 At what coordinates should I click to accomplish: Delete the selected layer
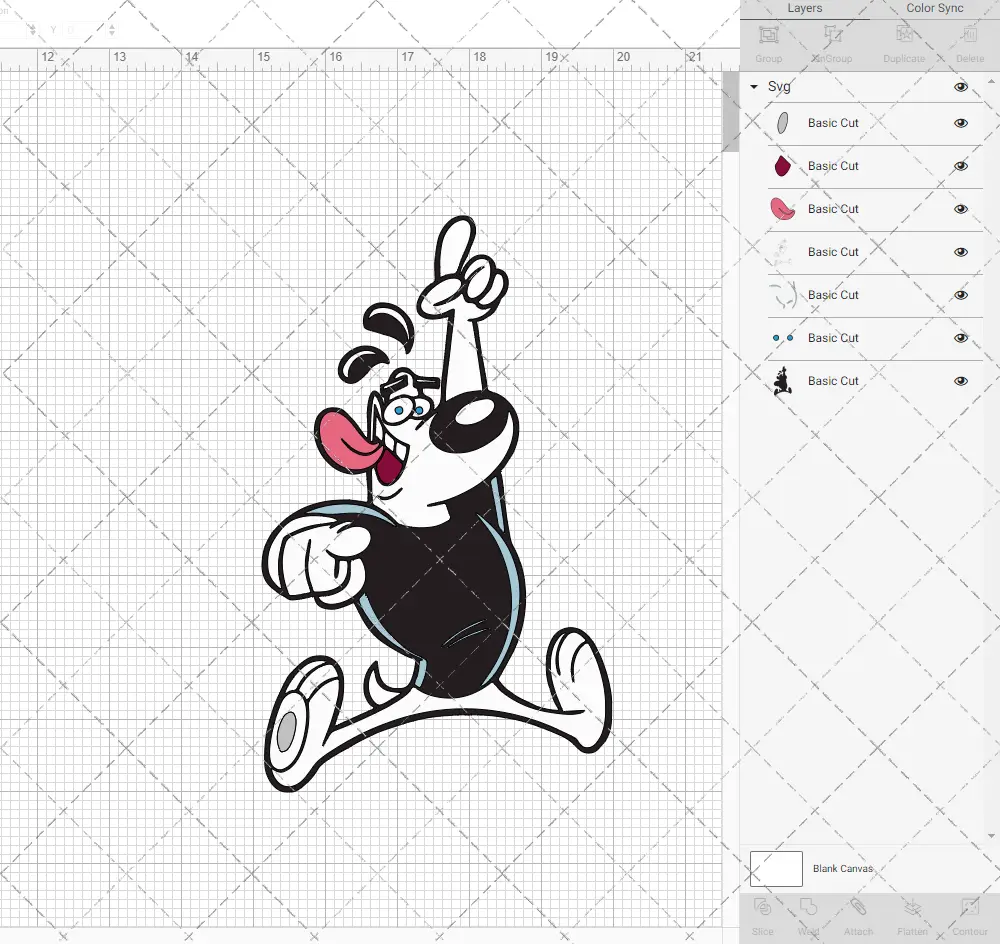969,44
